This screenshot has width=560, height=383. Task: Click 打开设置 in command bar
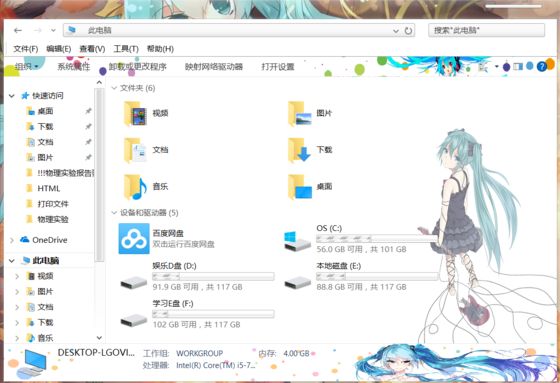point(278,66)
